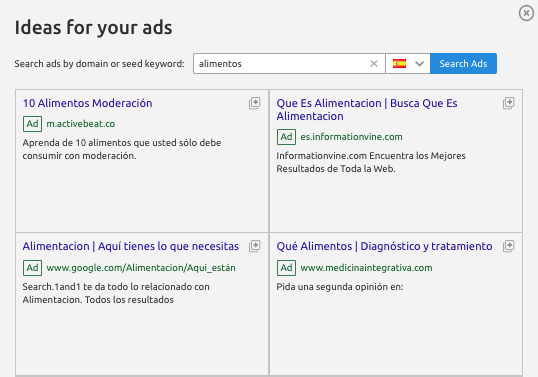Viewport: 538px width, 377px height.
Task: Click the 'Ideas for your ads' heading
Action: click(x=93, y=27)
